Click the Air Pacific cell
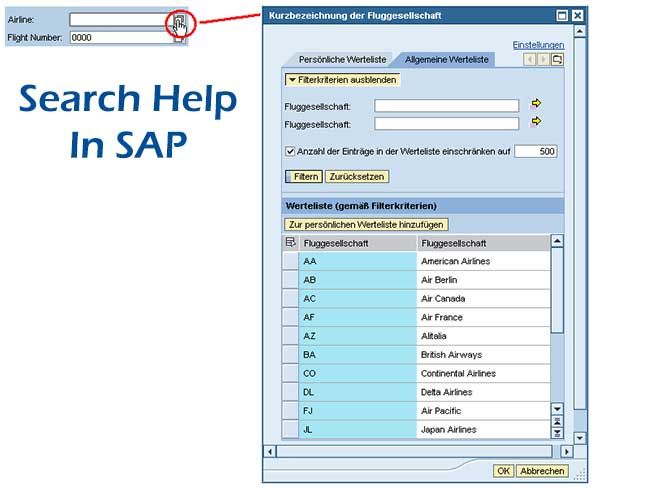 (x=483, y=411)
